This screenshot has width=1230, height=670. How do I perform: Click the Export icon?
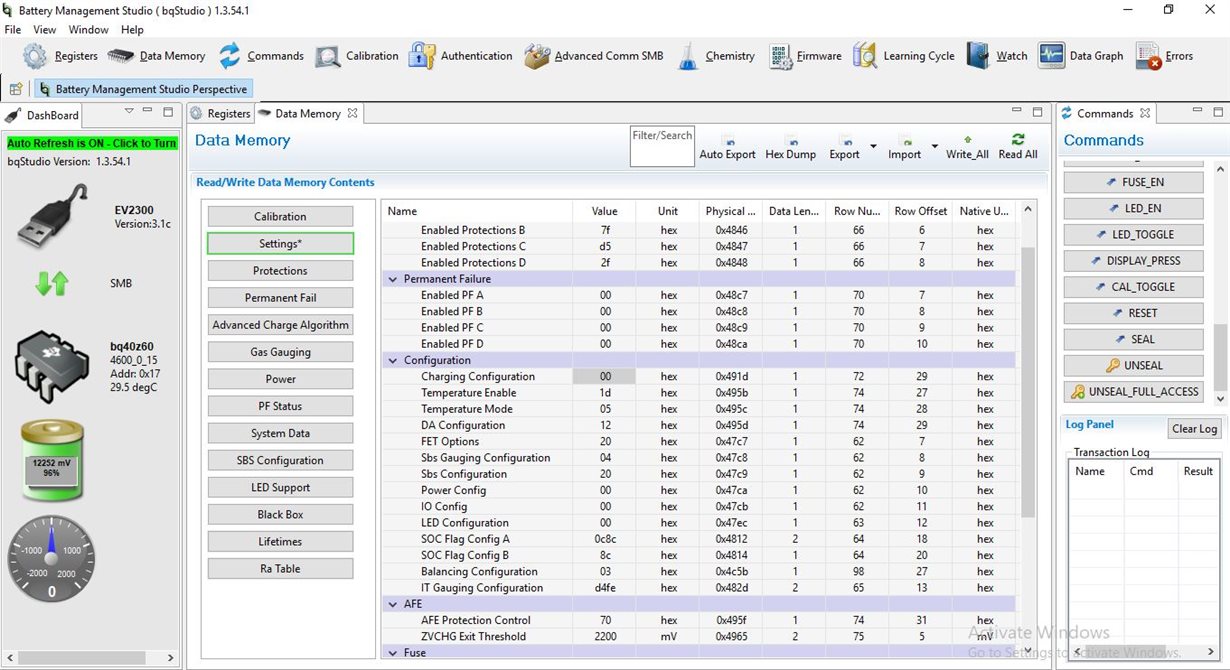844,148
